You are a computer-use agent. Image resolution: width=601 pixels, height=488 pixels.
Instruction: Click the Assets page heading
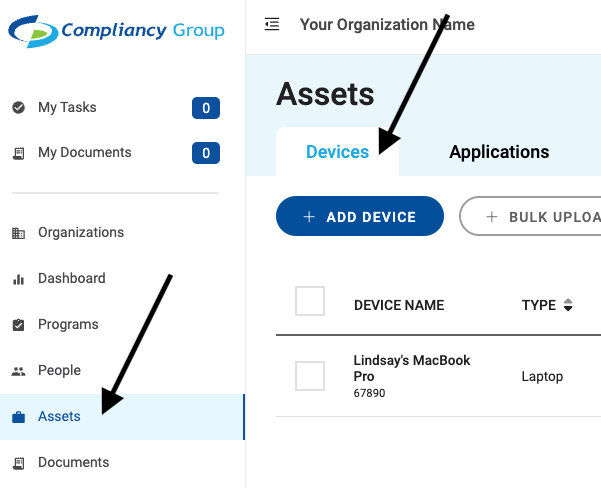pyautogui.click(x=325, y=94)
